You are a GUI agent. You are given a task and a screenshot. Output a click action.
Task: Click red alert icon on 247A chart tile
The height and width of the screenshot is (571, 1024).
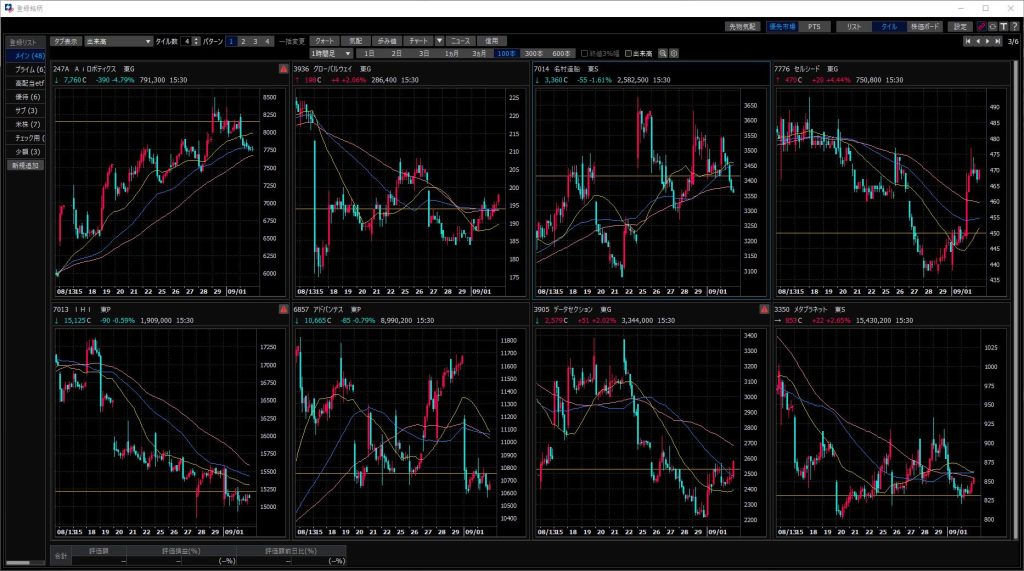pos(285,69)
